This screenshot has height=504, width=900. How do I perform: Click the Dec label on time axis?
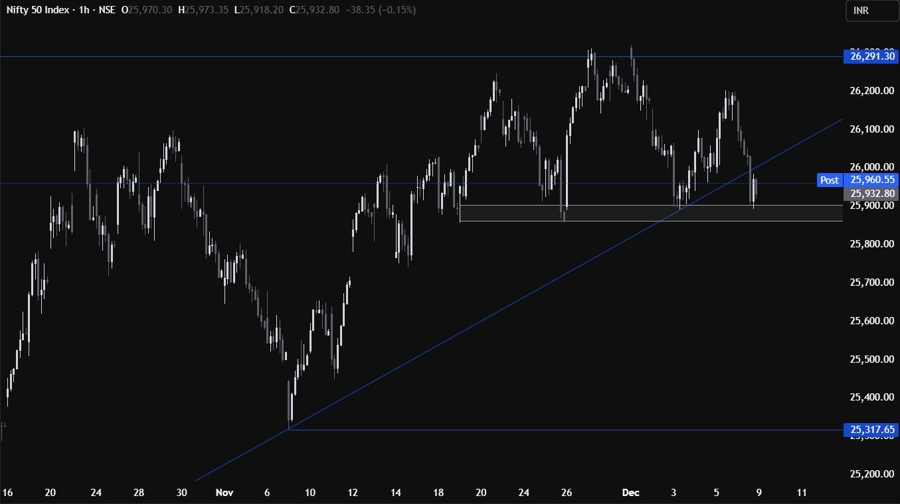point(631,493)
